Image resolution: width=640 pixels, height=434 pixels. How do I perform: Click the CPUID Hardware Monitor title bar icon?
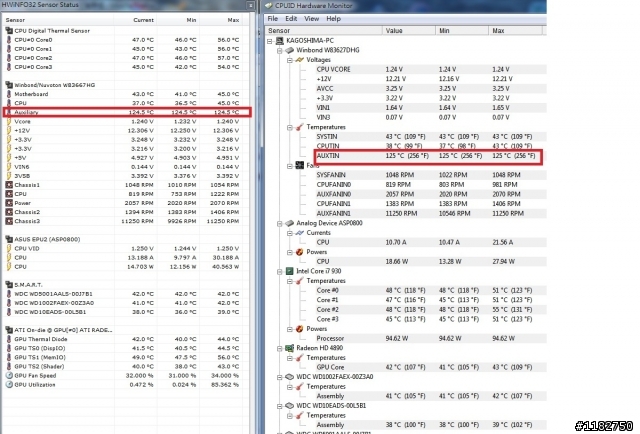269,6
